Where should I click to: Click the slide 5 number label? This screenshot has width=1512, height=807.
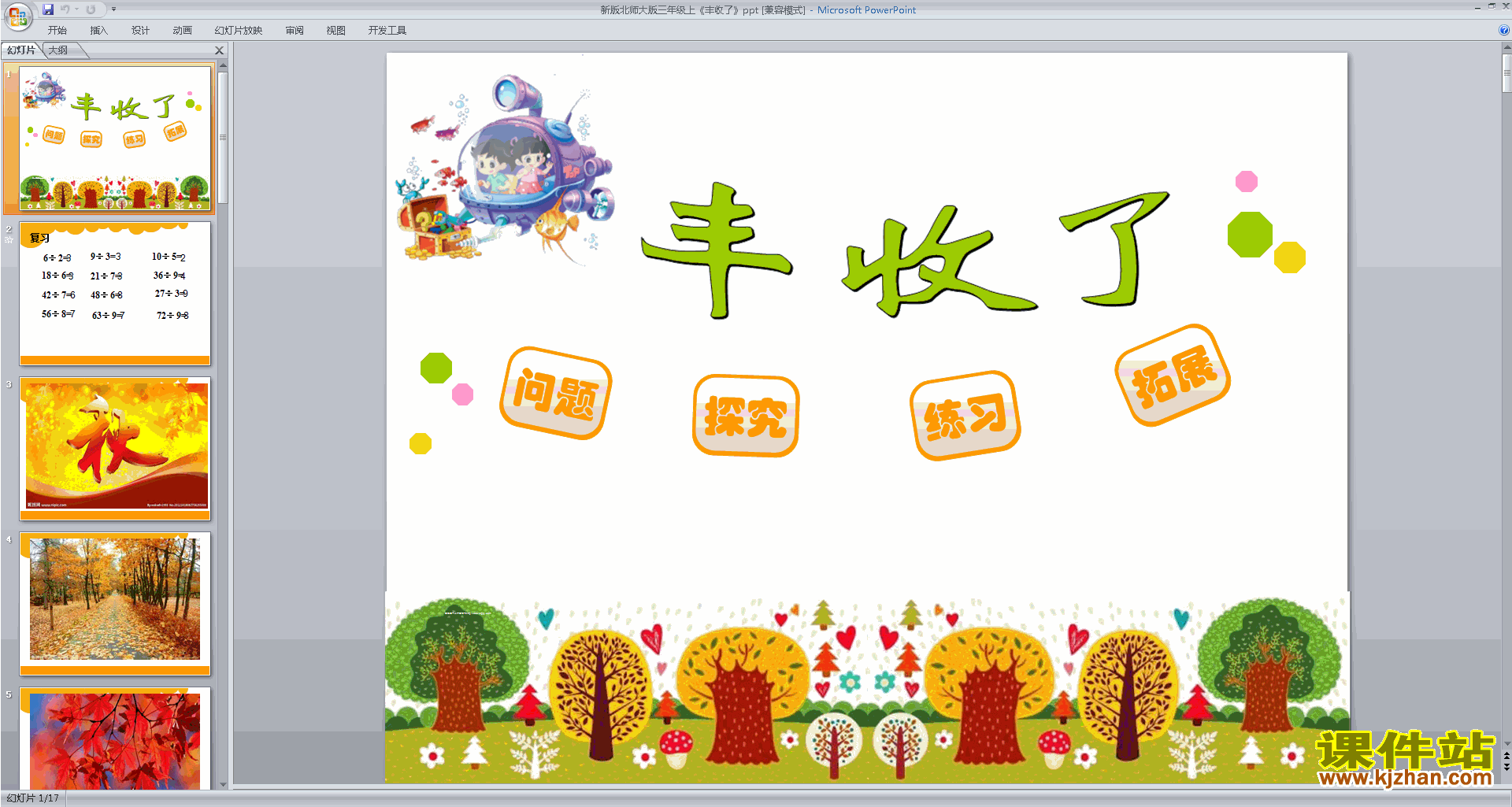tap(9, 694)
